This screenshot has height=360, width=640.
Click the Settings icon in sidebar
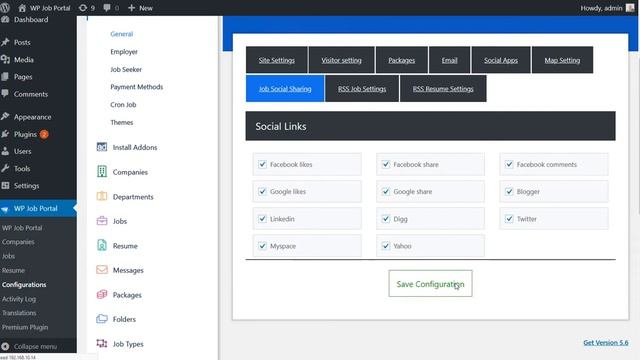pos(5,185)
